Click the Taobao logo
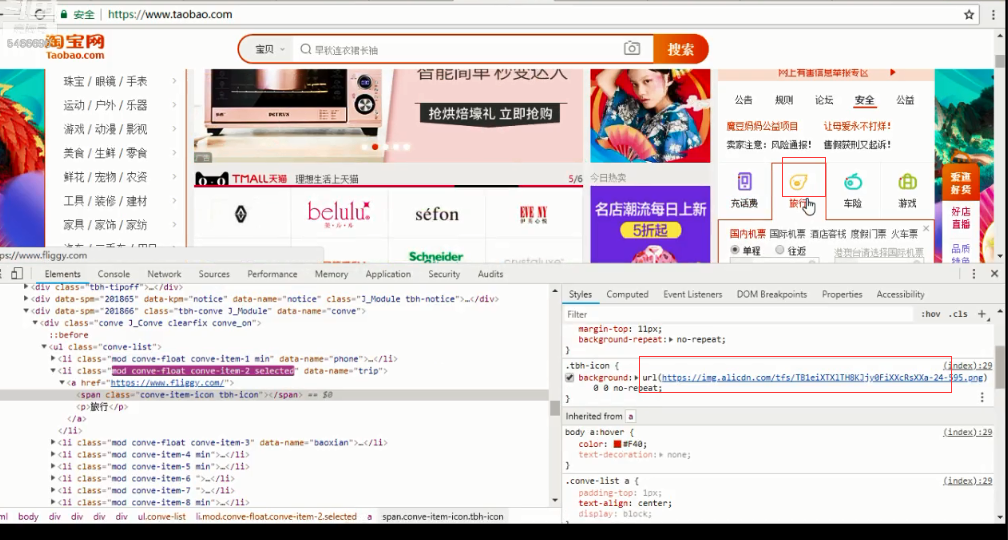1008x540 pixels. click(75, 47)
